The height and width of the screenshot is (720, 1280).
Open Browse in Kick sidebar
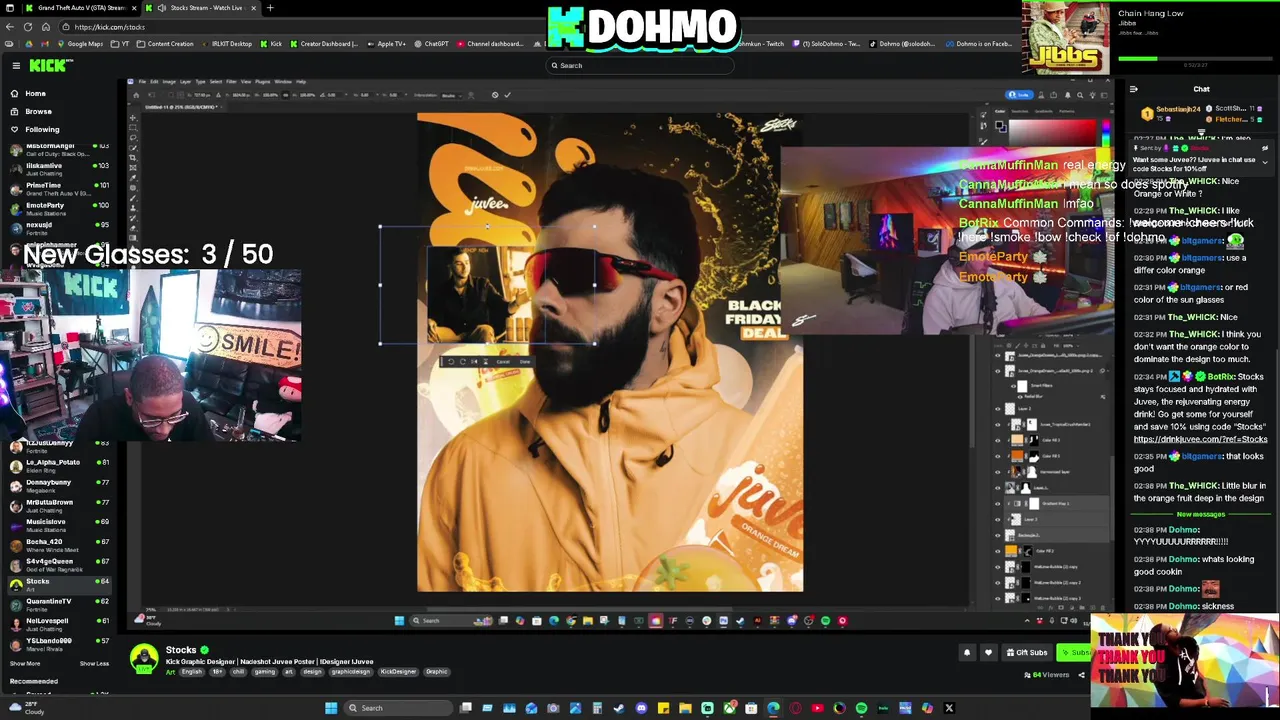tap(38, 111)
